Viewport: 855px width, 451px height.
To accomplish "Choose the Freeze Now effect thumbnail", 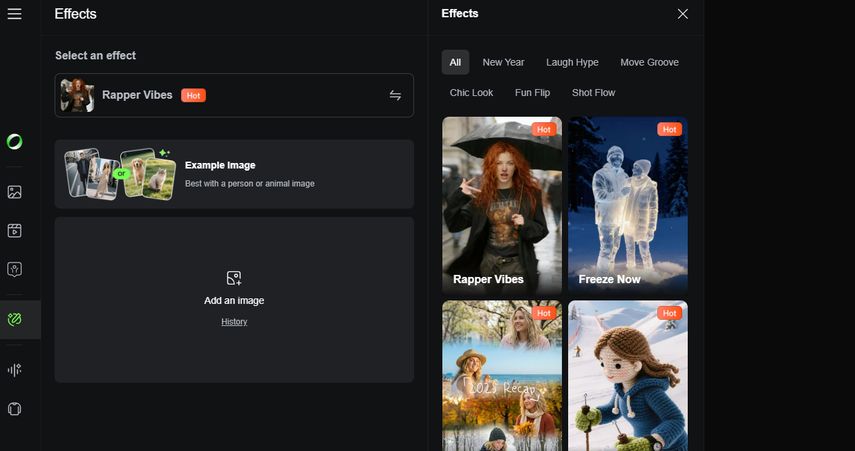I will (628, 205).
